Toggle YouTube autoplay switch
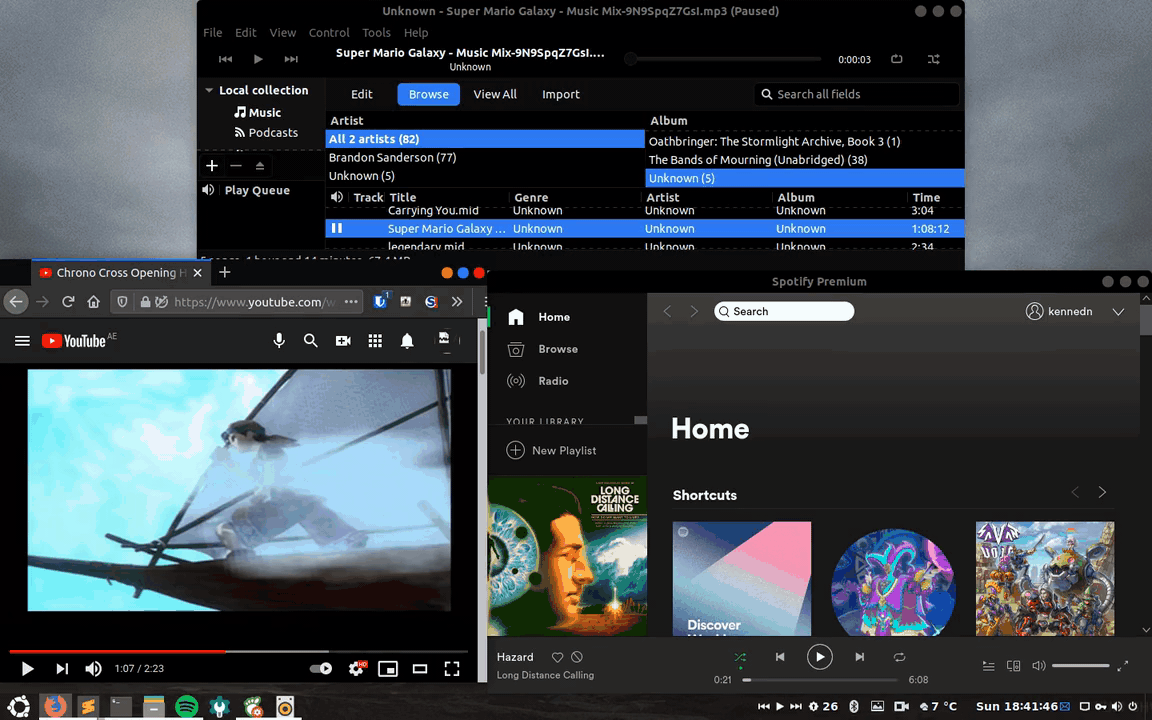 (x=321, y=669)
